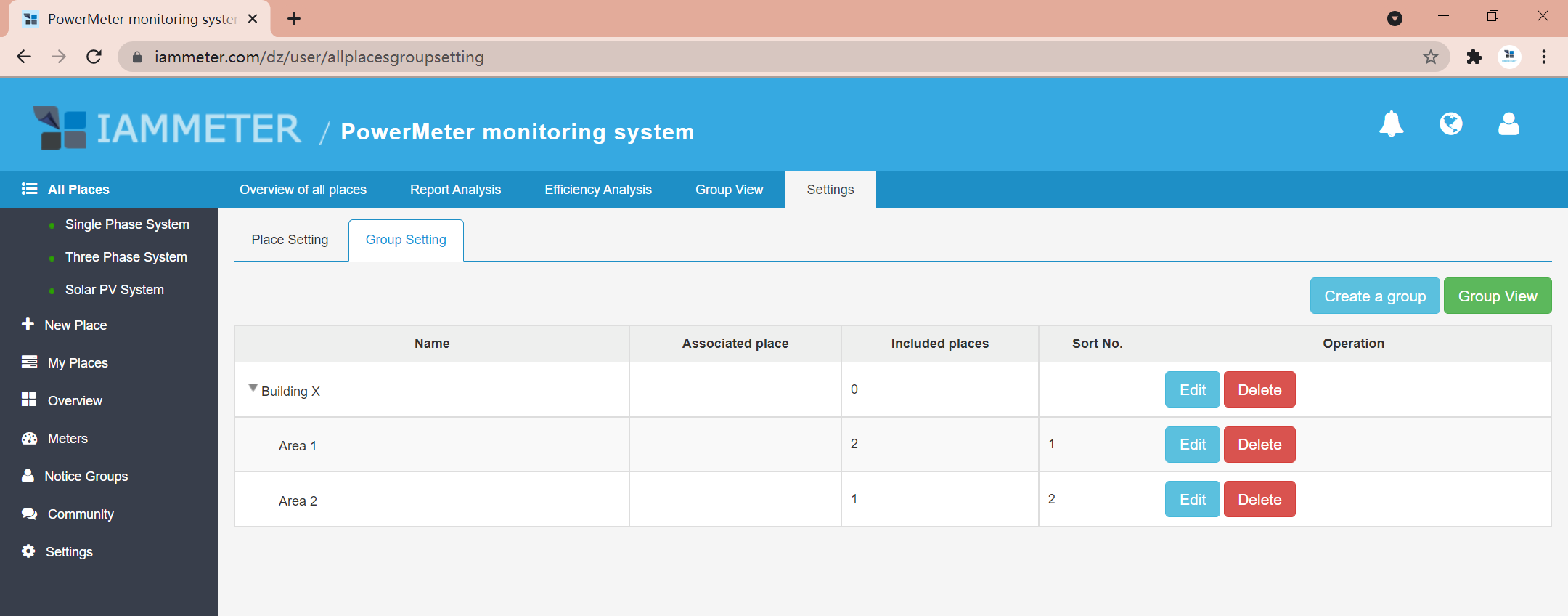
Task: Open Chrome's three-dot menu
Action: click(x=1544, y=57)
